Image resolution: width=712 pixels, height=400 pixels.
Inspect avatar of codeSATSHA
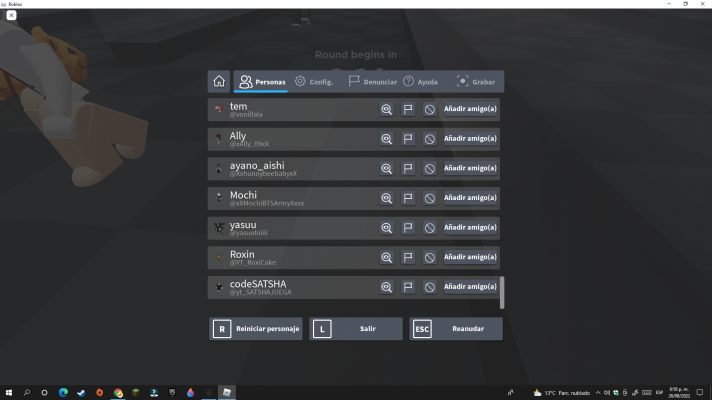coord(386,287)
